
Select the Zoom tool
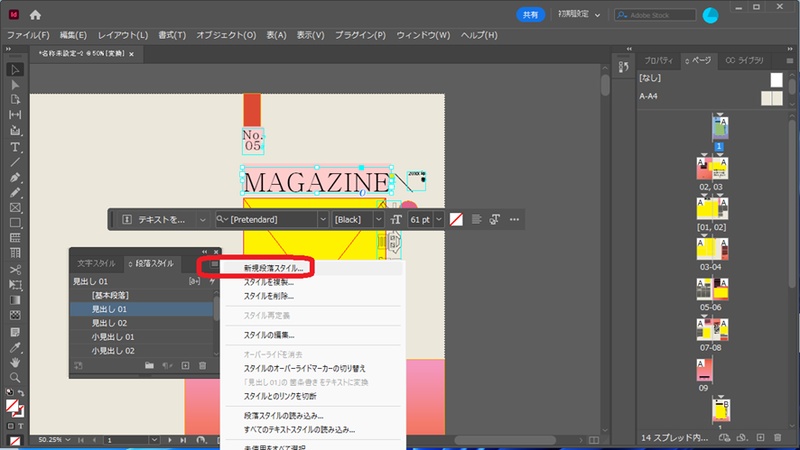pyautogui.click(x=15, y=378)
